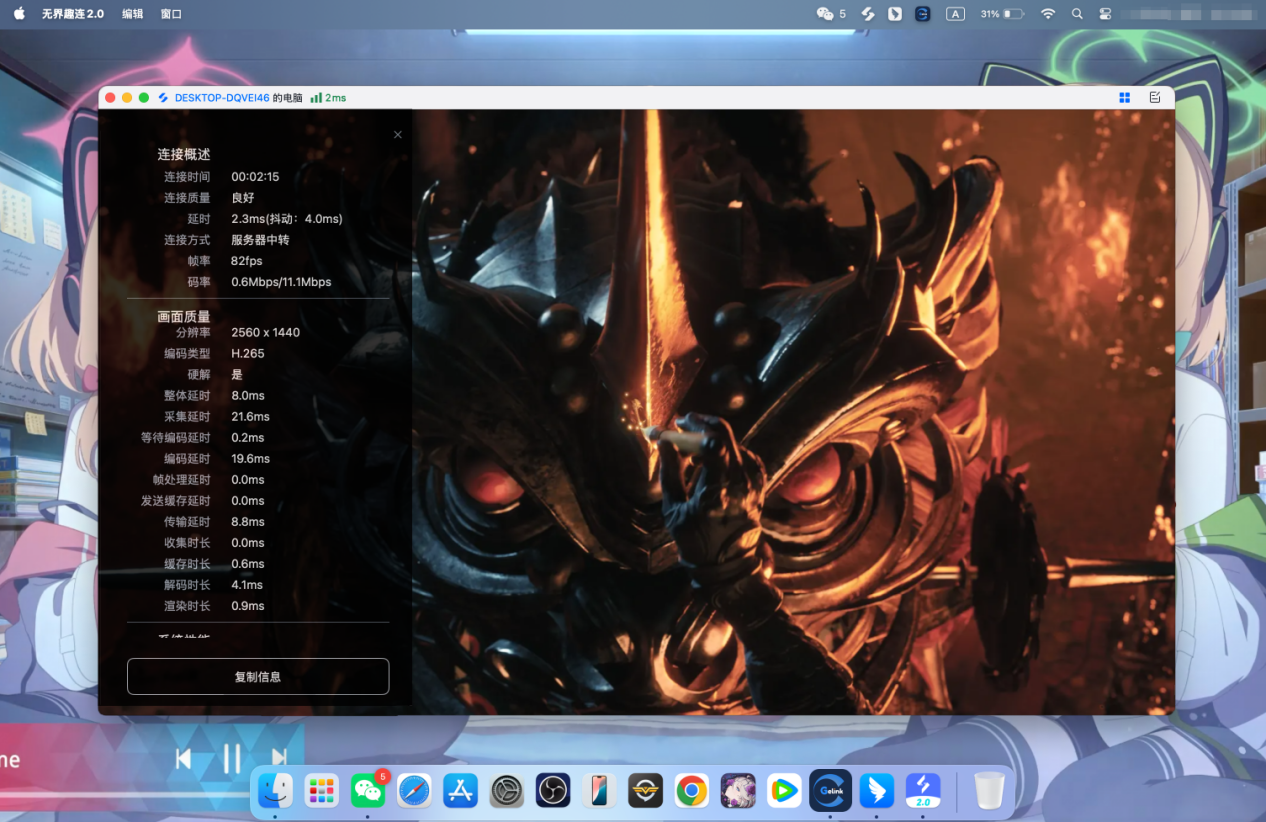
Task: Click the latency value 2.3ms(抖动：4.0ms)
Action: point(287,218)
